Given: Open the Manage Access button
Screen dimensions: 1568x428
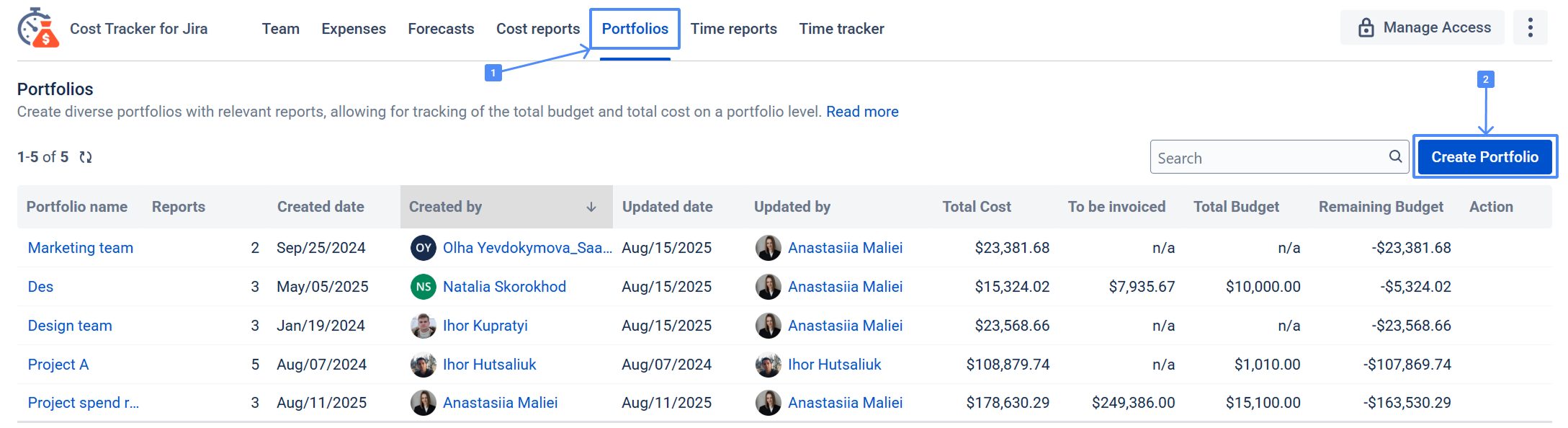Looking at the screenshot, I should (1423, 28).
